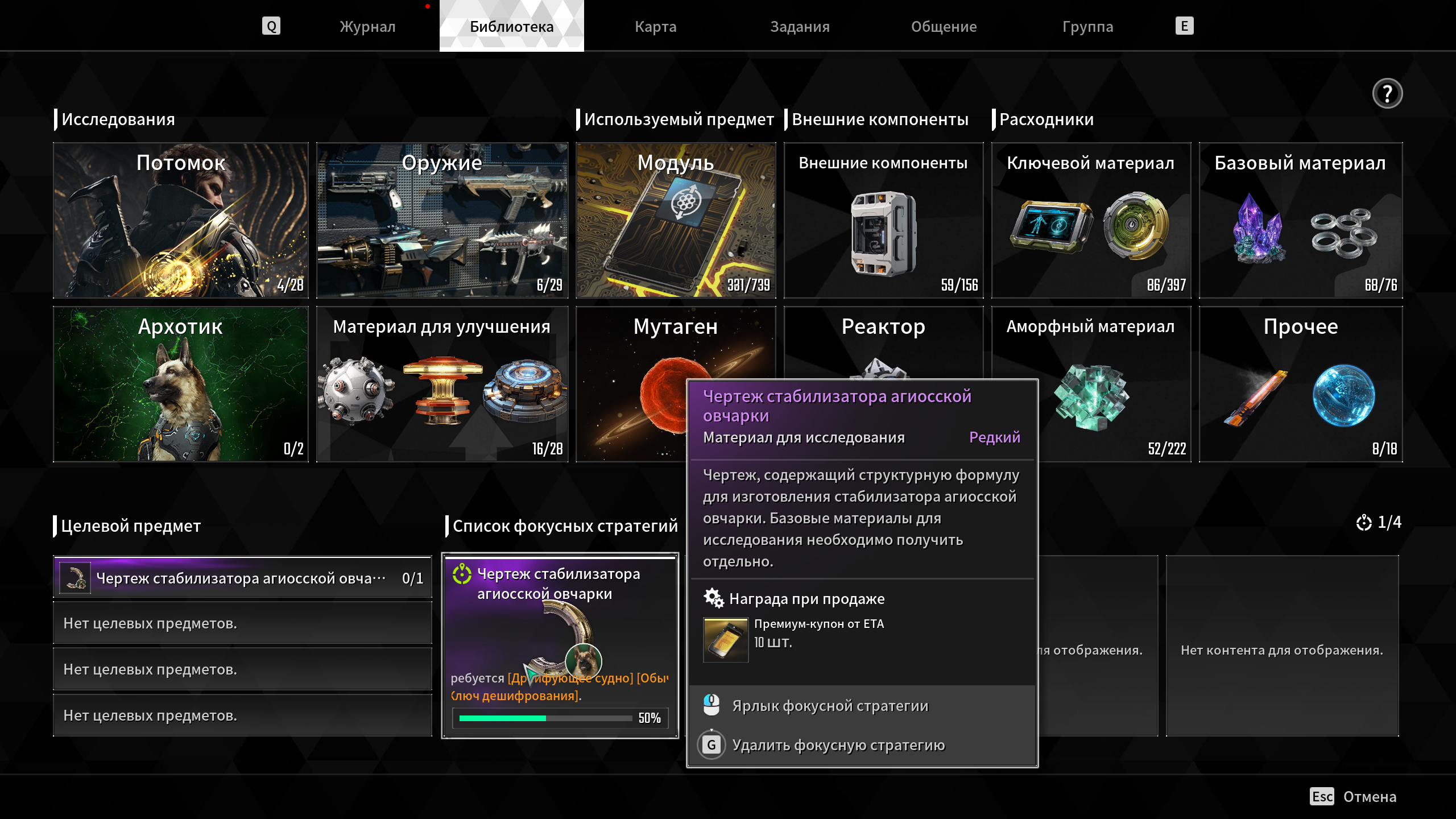1456x819 pixels.
Task: Click the G key delete-strategy icon
Action: point(711,744)
